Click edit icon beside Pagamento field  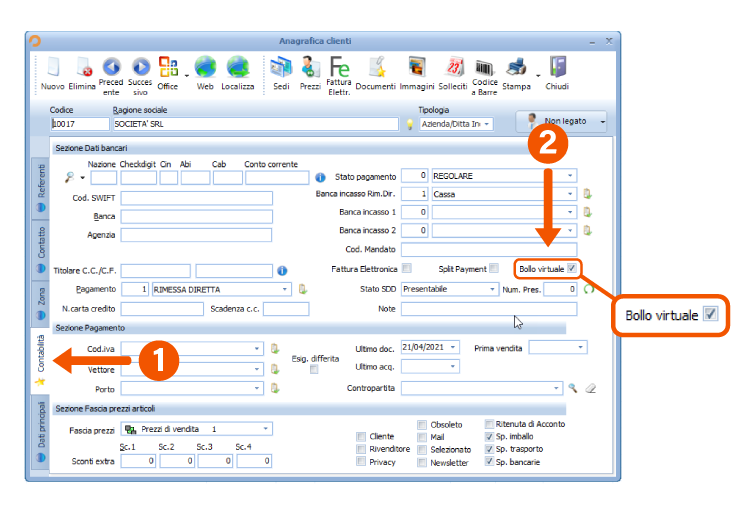303,289
